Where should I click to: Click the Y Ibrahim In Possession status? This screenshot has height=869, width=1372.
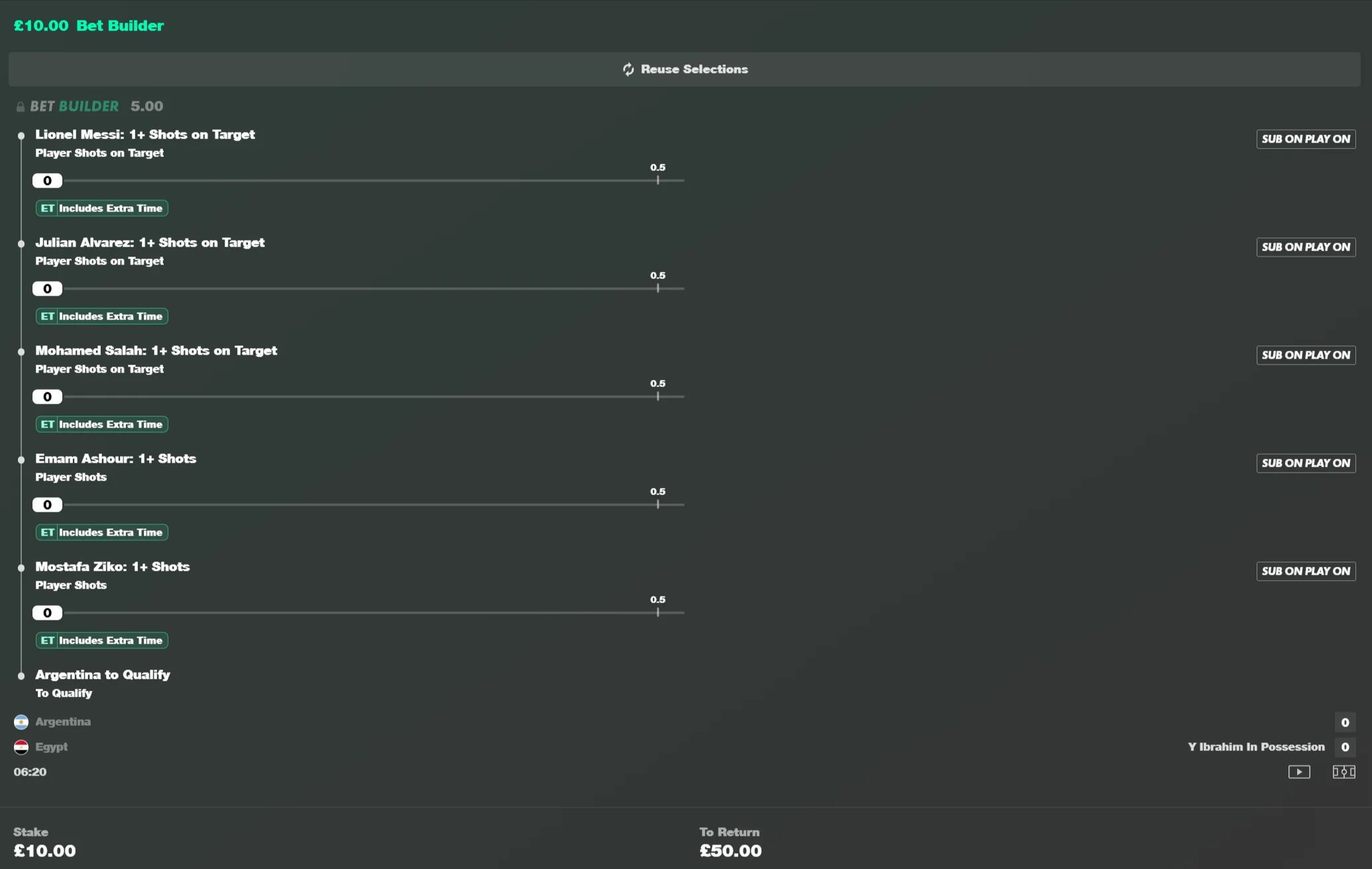click(x=1256, y=747)
